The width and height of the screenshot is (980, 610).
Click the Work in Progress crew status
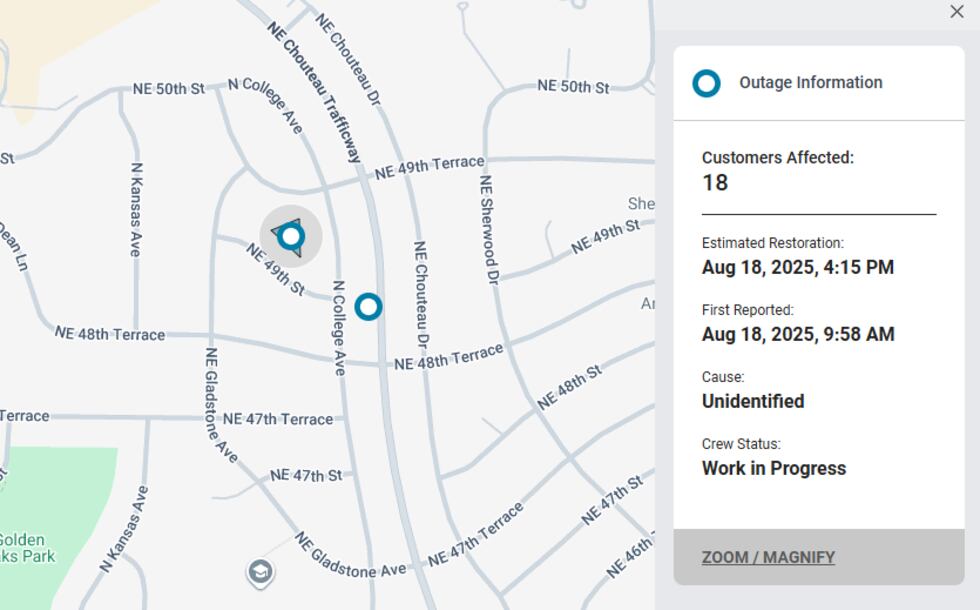point(771,468)
